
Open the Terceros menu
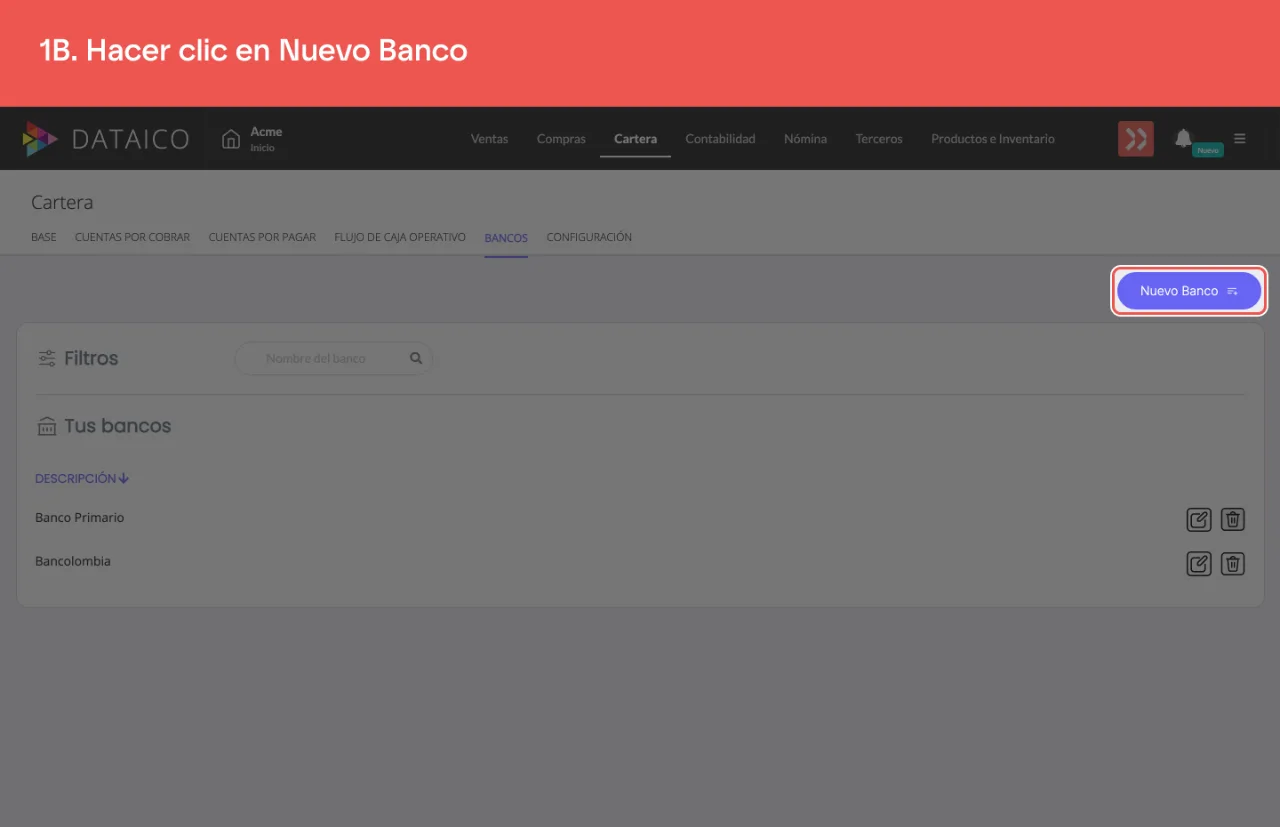[879, 139]
